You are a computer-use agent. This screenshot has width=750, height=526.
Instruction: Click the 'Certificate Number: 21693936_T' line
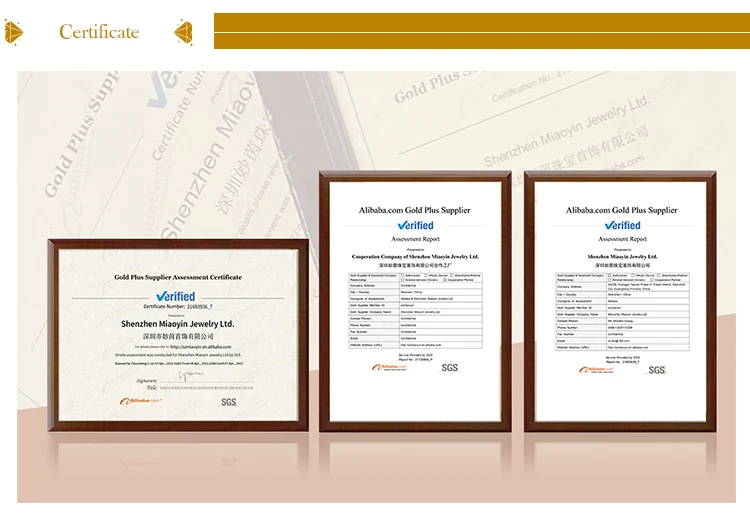coord(178,307)
